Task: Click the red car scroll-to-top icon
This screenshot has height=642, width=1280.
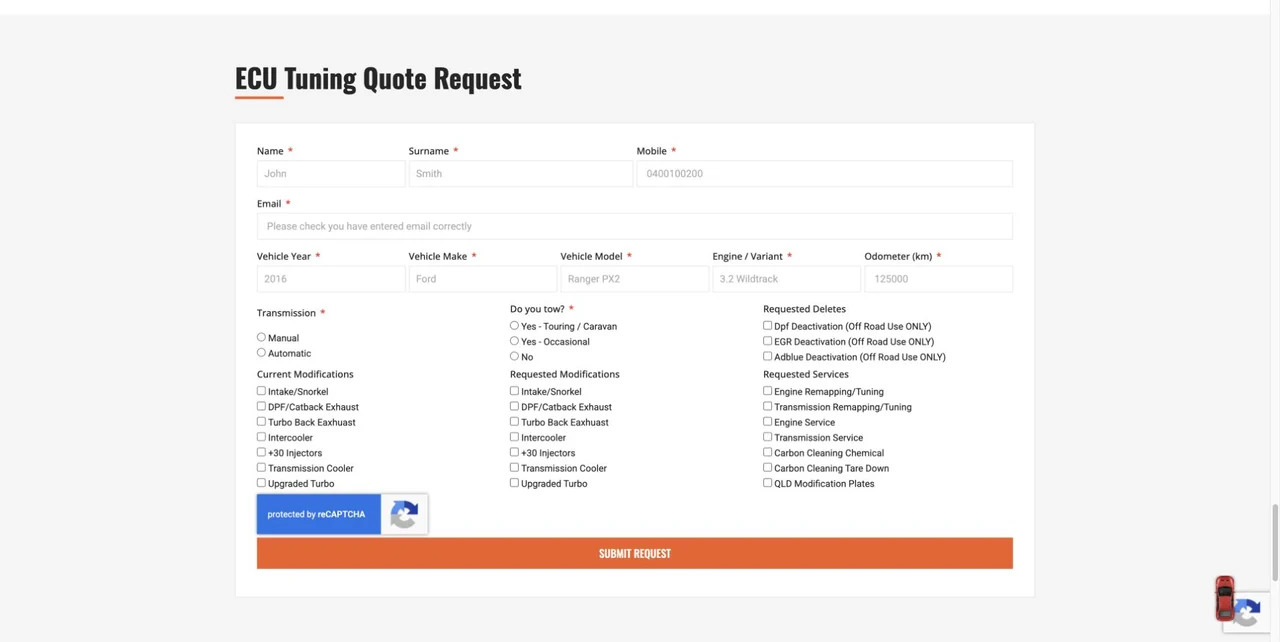Action: point(1224,598)
